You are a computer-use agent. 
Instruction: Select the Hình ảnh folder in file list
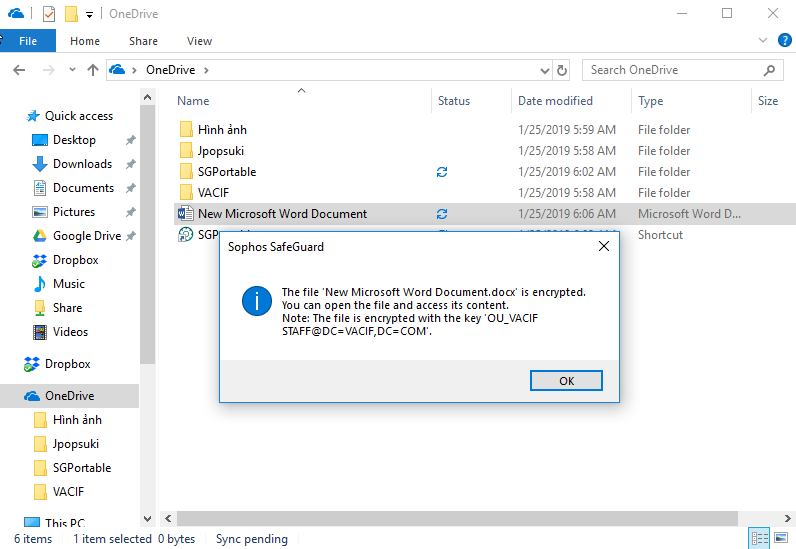tap(222, 130)
